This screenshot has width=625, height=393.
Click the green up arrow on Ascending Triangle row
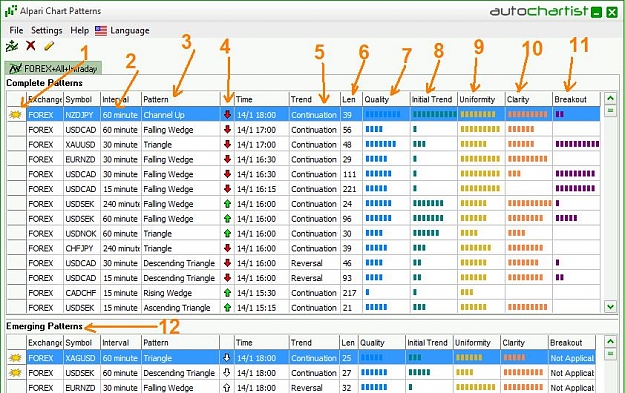227,308
